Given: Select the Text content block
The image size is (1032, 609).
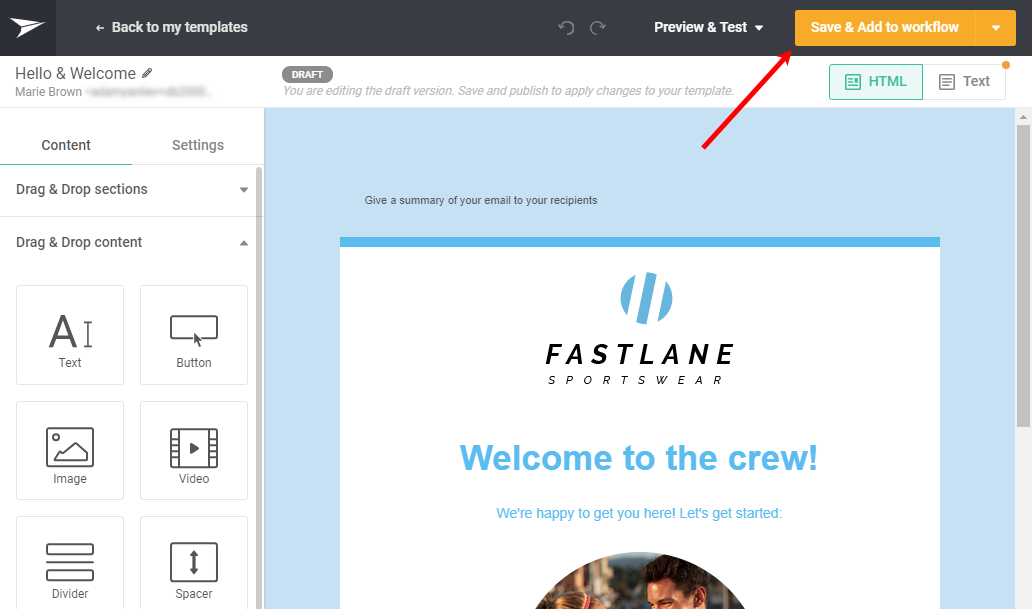Looking at the screenshot, I should click(x=70, y=334).
